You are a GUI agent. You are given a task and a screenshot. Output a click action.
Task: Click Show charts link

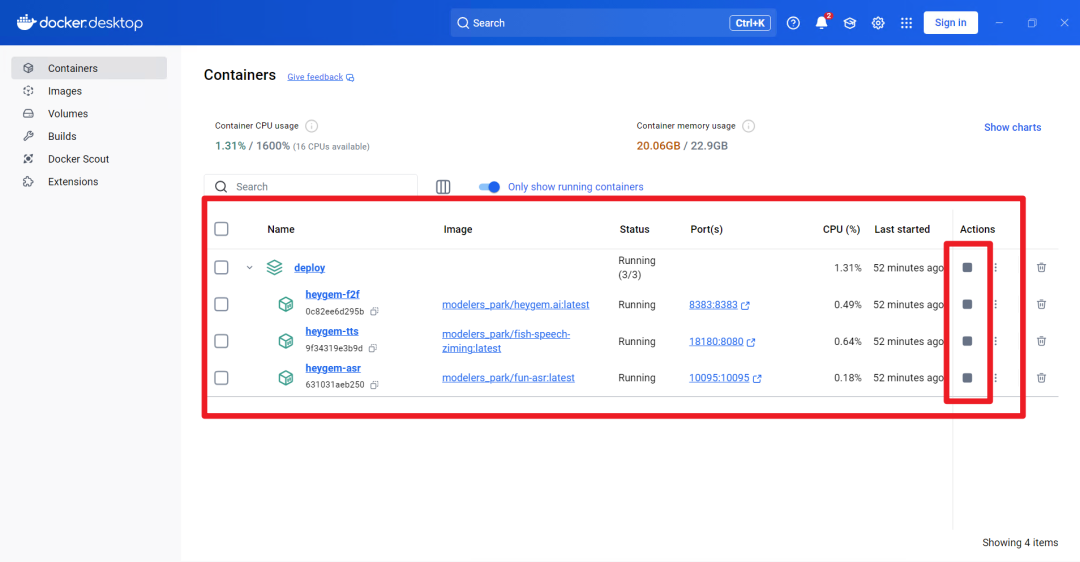[x=1012, y=127]
